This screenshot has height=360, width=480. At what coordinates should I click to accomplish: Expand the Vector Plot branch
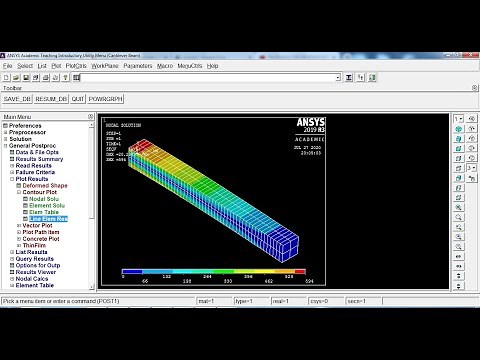pyautogui.click(x=19, y=226)
